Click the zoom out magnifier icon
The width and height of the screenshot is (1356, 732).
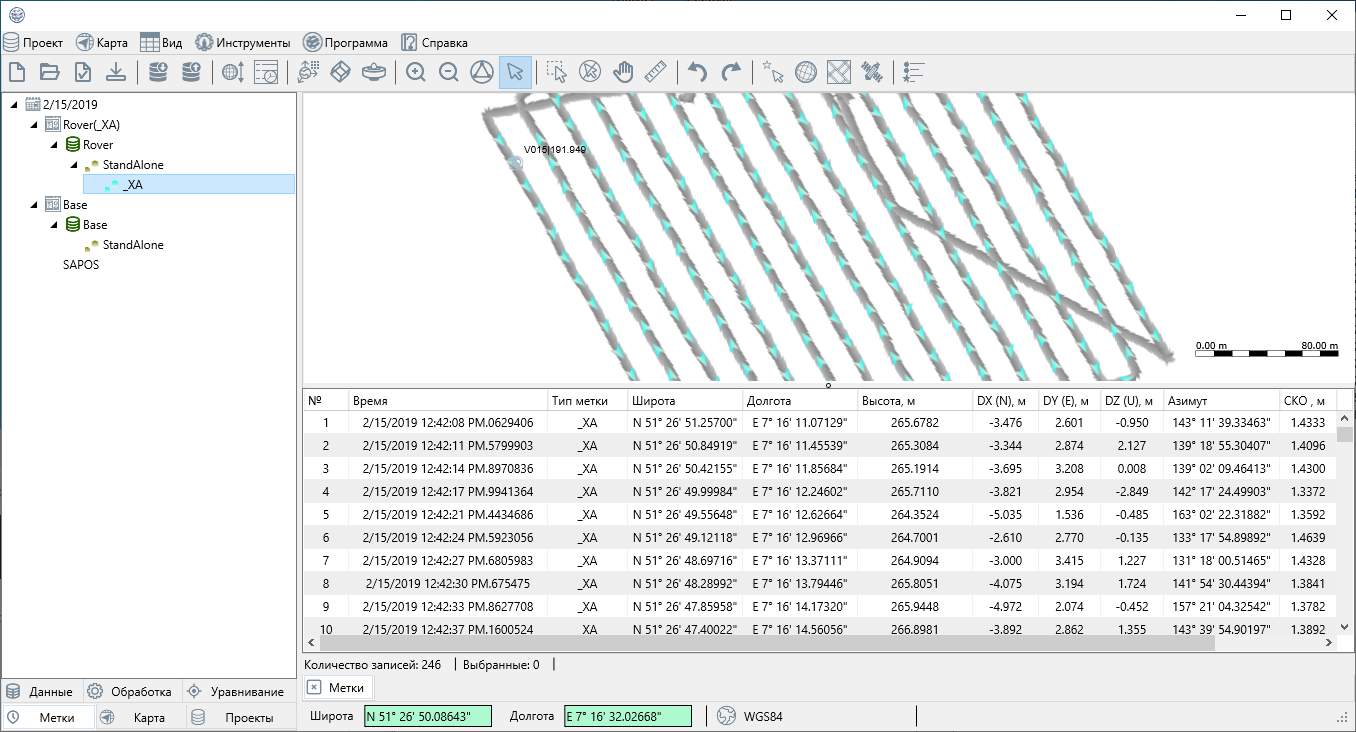click(x=449, y=72)
